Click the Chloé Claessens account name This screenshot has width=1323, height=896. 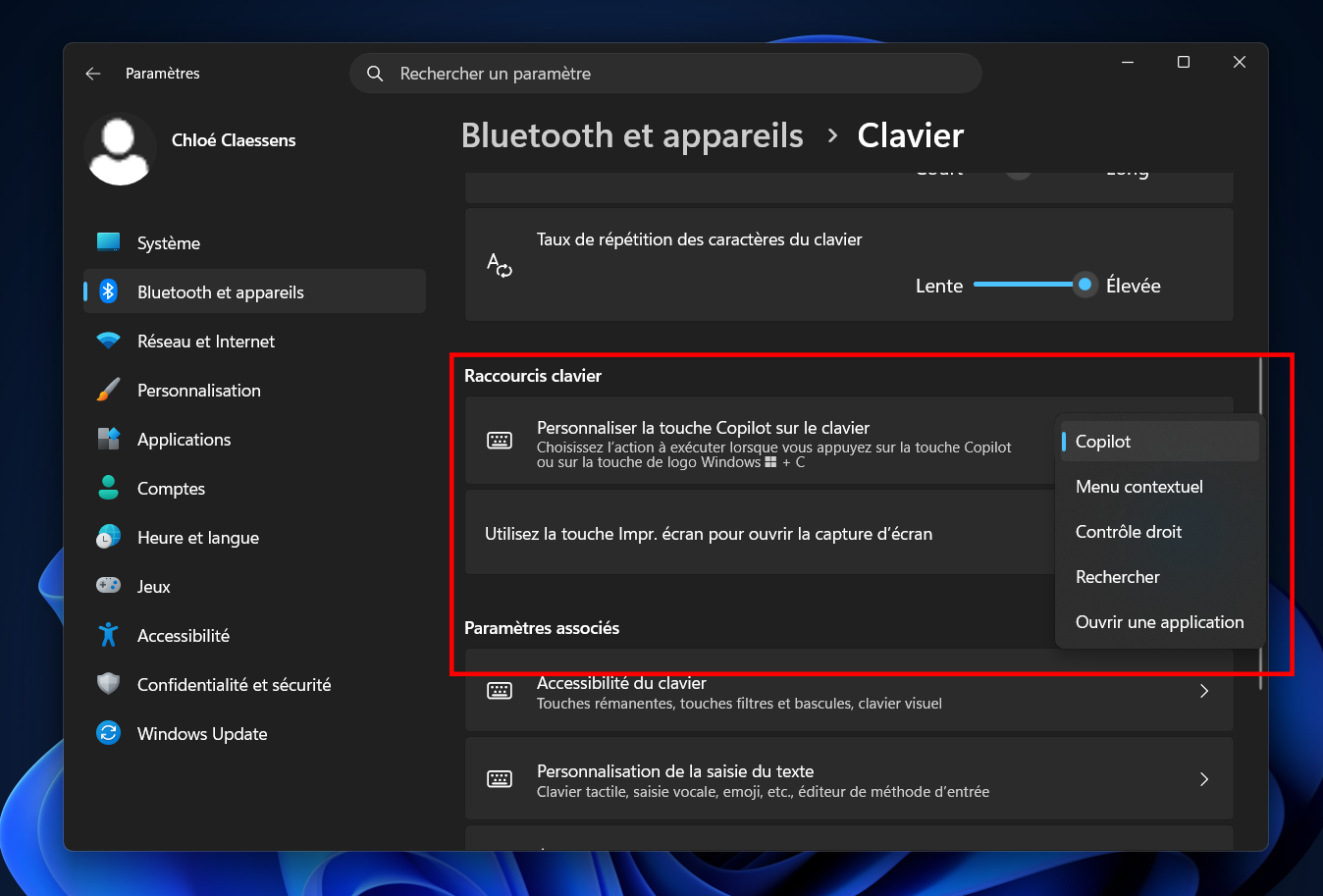pyautogui.click(x=234, y=140)
